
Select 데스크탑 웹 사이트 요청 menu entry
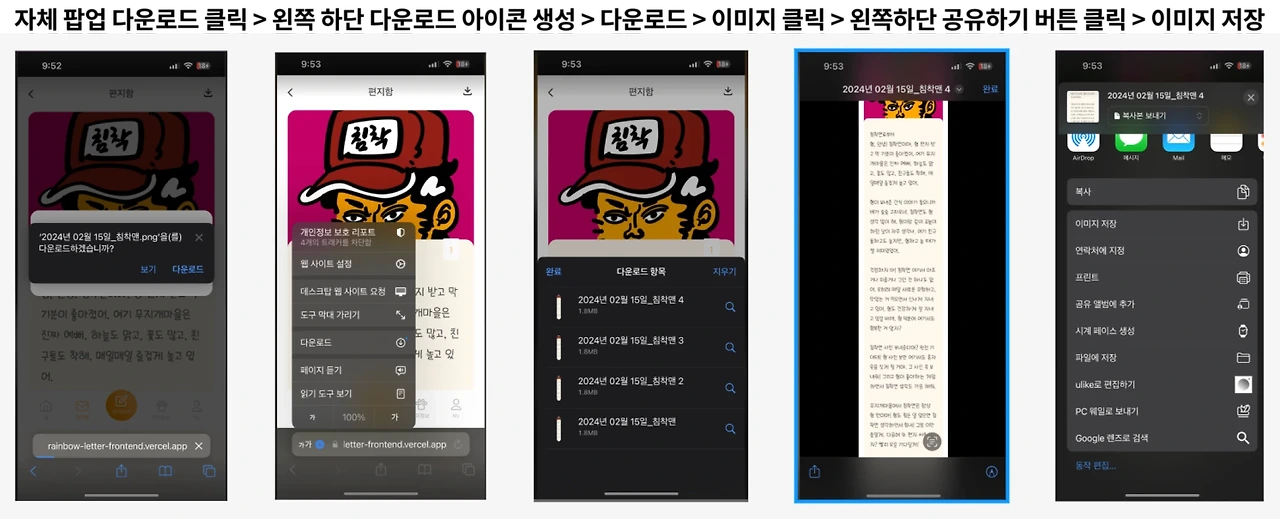click(x=353, y=291)
